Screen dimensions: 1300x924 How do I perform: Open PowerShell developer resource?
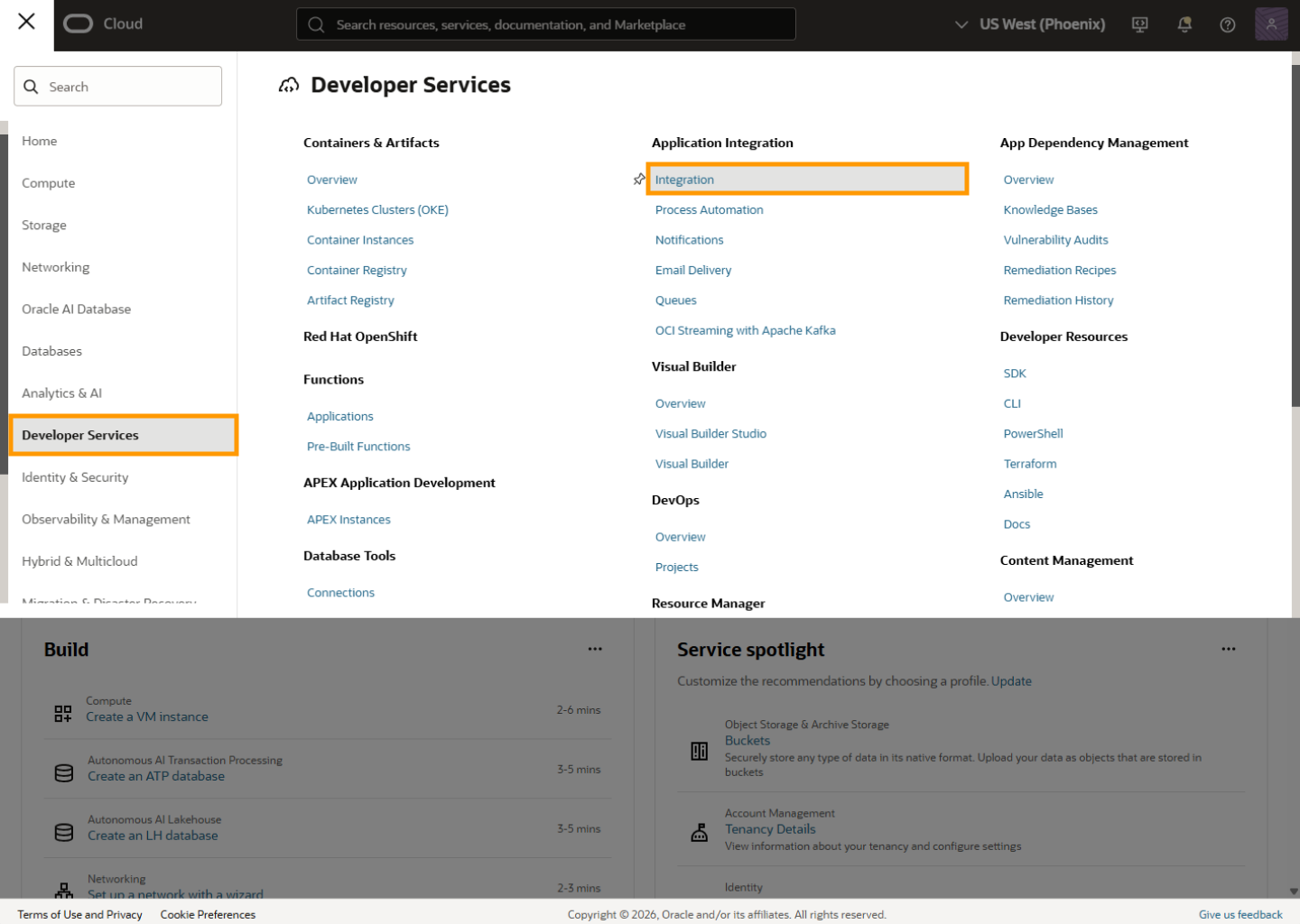coord(1034,434)
